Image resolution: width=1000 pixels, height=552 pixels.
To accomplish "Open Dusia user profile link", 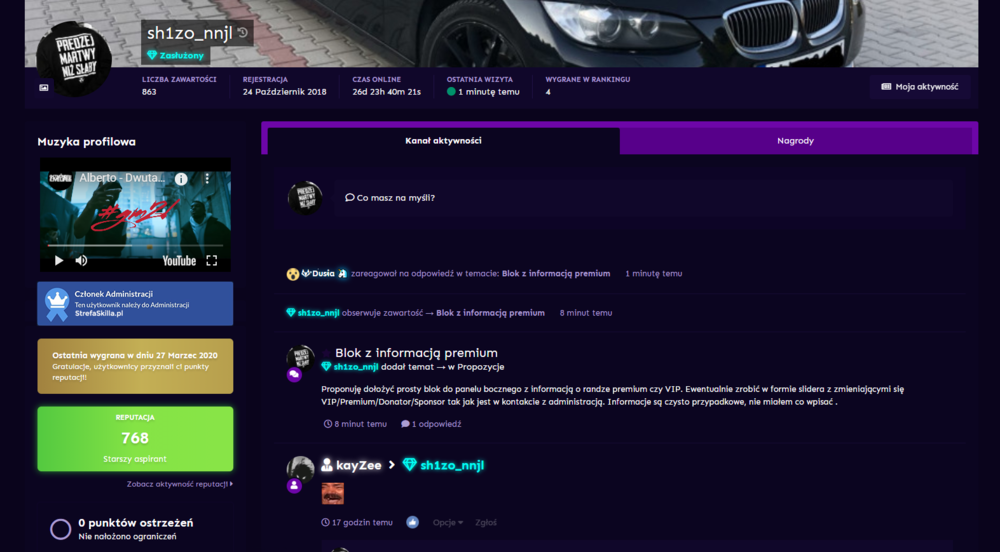I will [x=323, y=273].
